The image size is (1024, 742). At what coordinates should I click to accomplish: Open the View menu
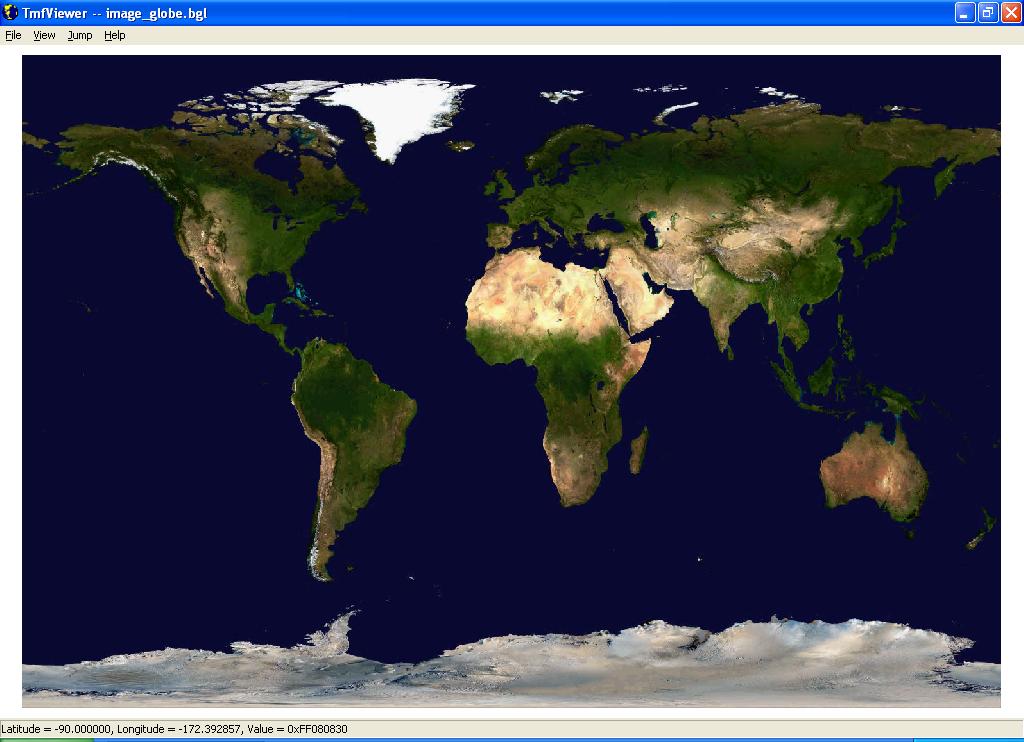(44, 35)
